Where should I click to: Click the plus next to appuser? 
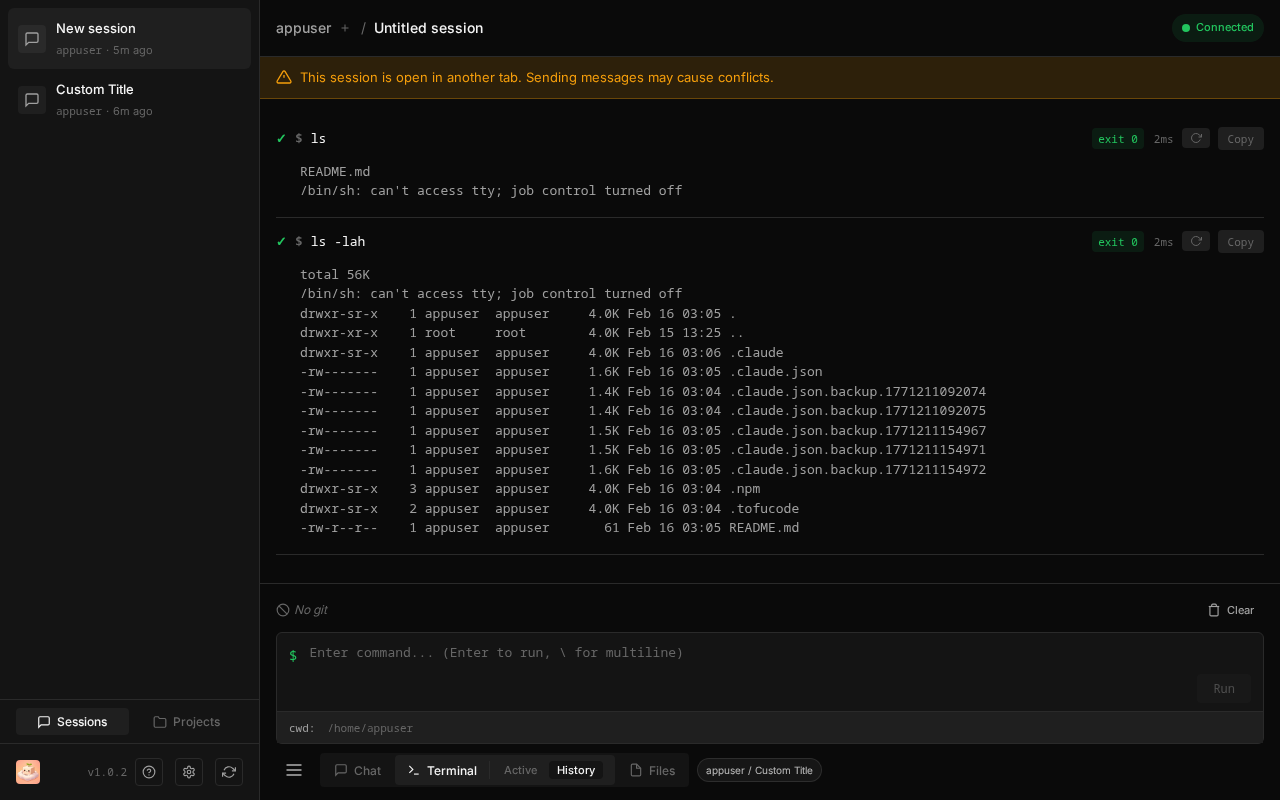(345, 28)
